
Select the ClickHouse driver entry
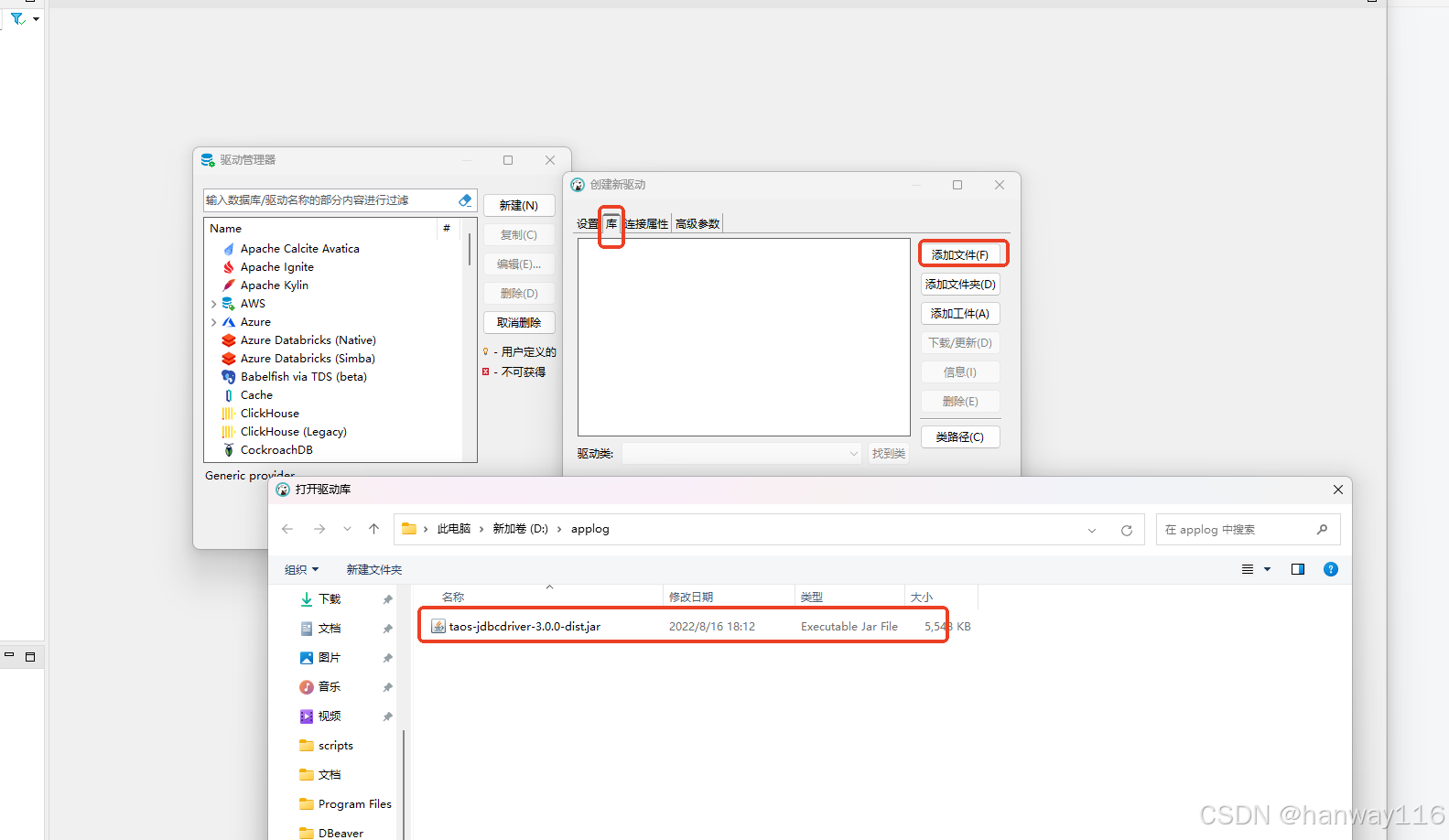[269, 414]
